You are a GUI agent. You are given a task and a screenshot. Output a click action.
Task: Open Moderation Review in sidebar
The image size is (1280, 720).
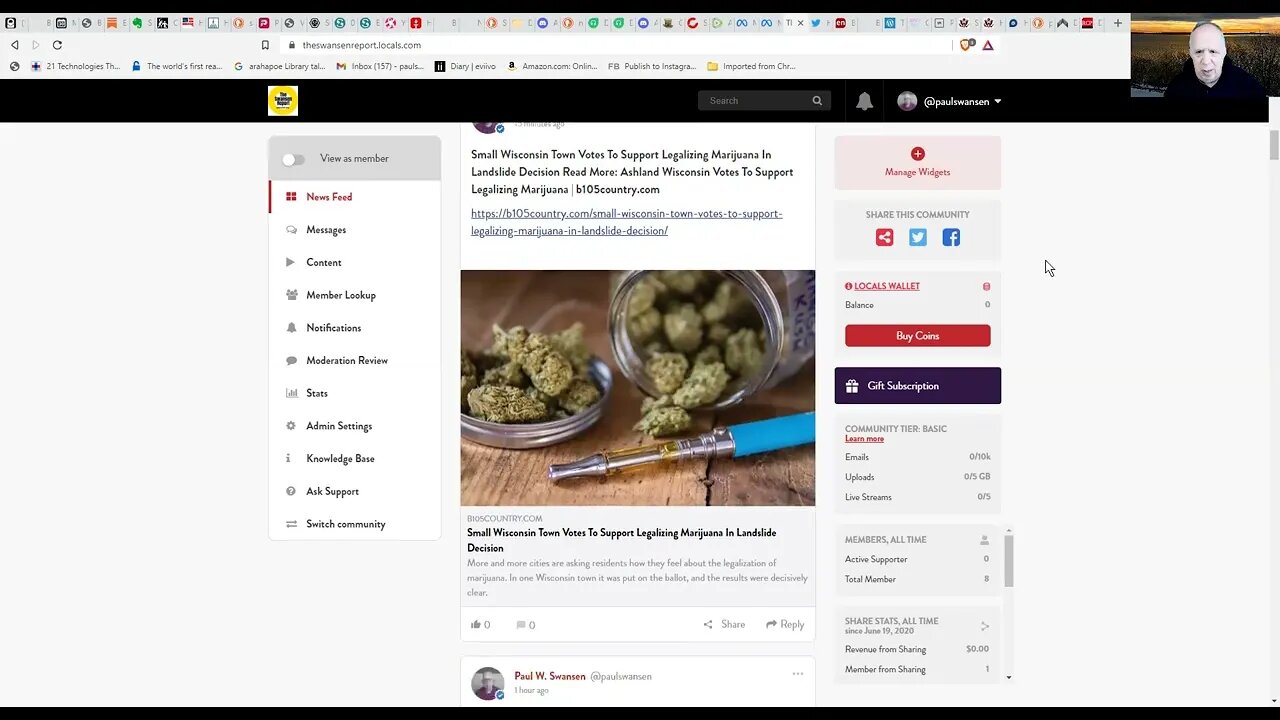[x=355, y=360]
